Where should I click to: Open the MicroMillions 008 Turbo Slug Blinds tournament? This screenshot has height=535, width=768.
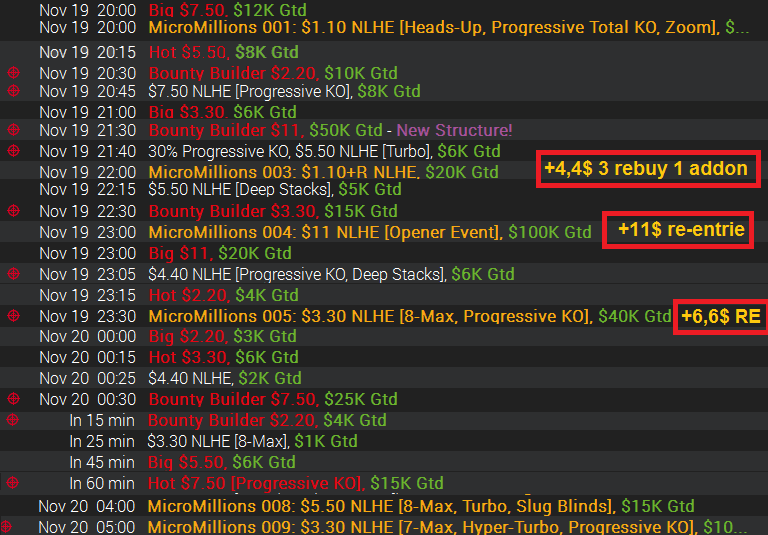pos(384,506)
